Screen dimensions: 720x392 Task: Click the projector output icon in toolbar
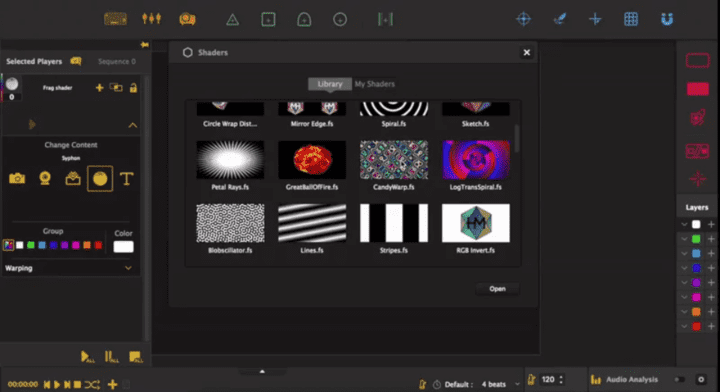(187, 19)
